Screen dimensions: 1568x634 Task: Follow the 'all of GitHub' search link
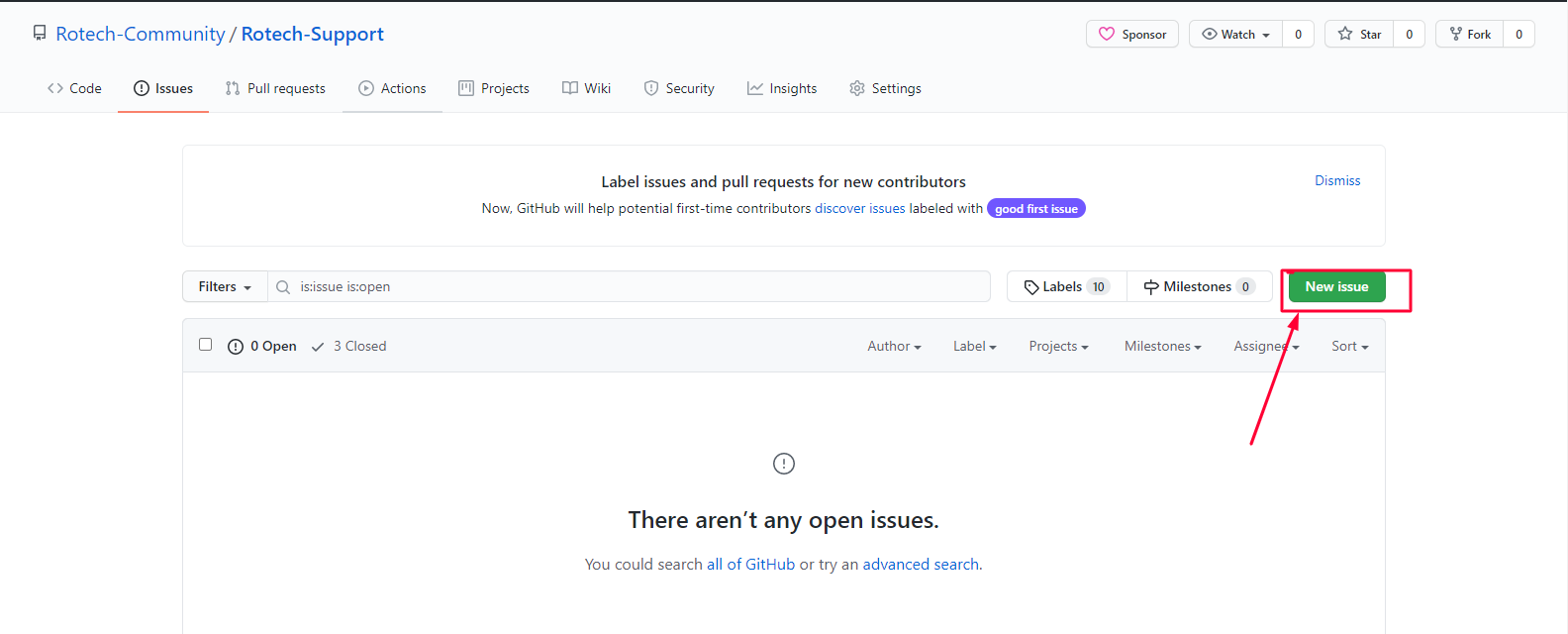pos(750,564)
